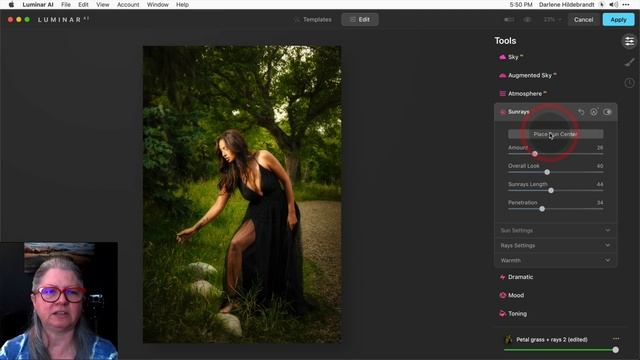Image resolution: width=640 pixels, height=360 pixels.
Task: Open the Apple menu
Action: [11, 4]
